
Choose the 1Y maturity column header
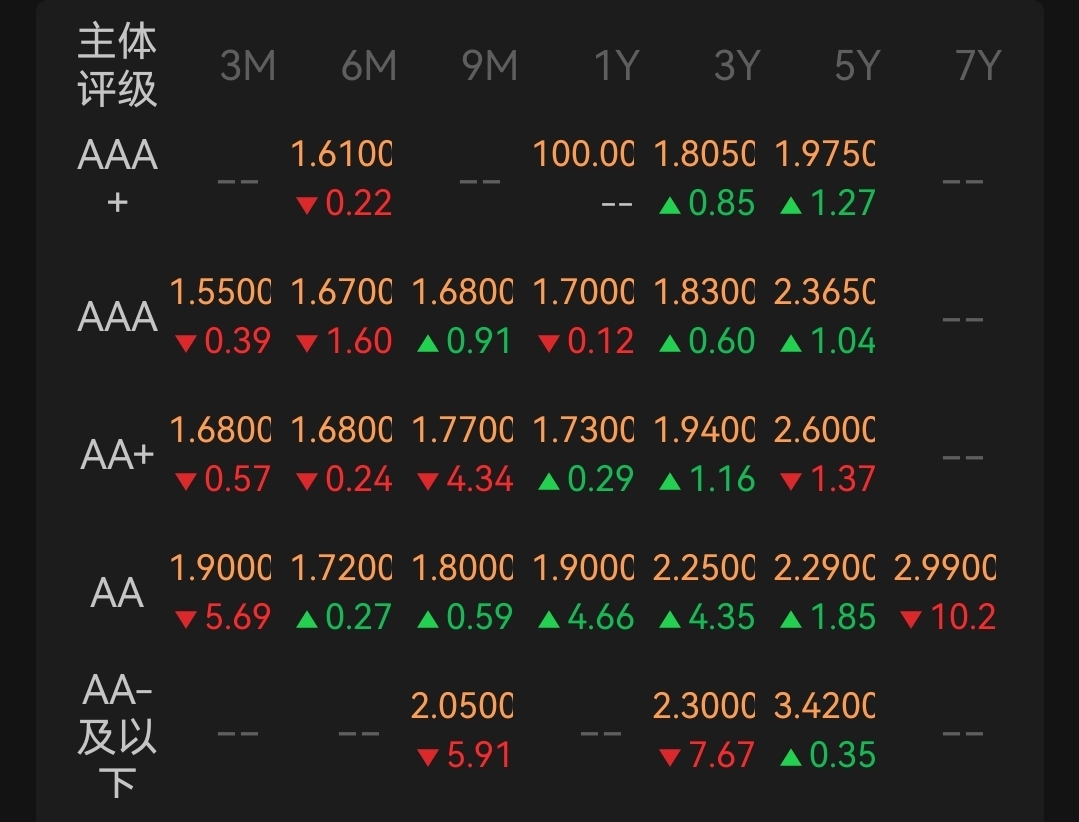[615, 66]
